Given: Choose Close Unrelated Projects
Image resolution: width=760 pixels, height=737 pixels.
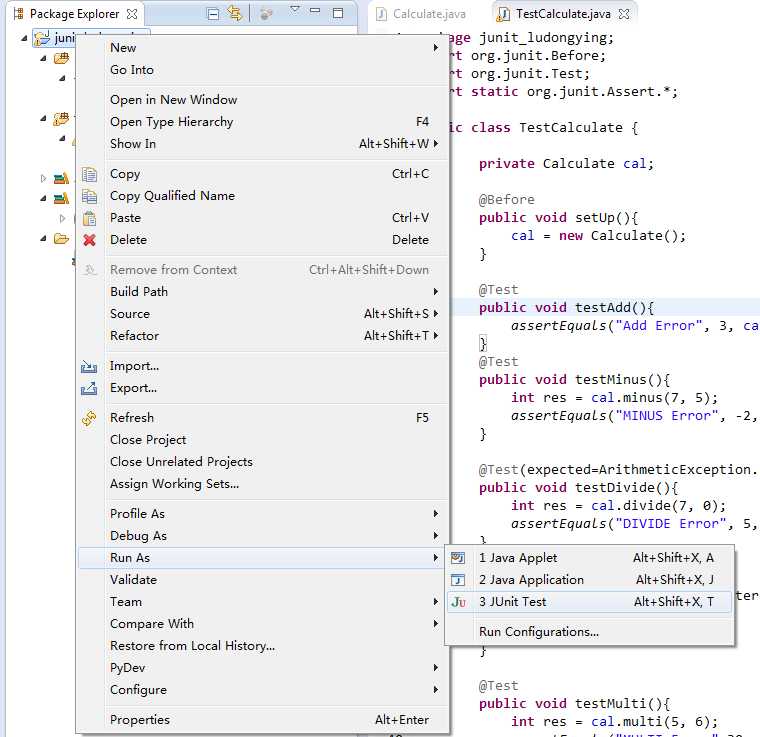Looking at the screenshot, I should click(263, 462).
